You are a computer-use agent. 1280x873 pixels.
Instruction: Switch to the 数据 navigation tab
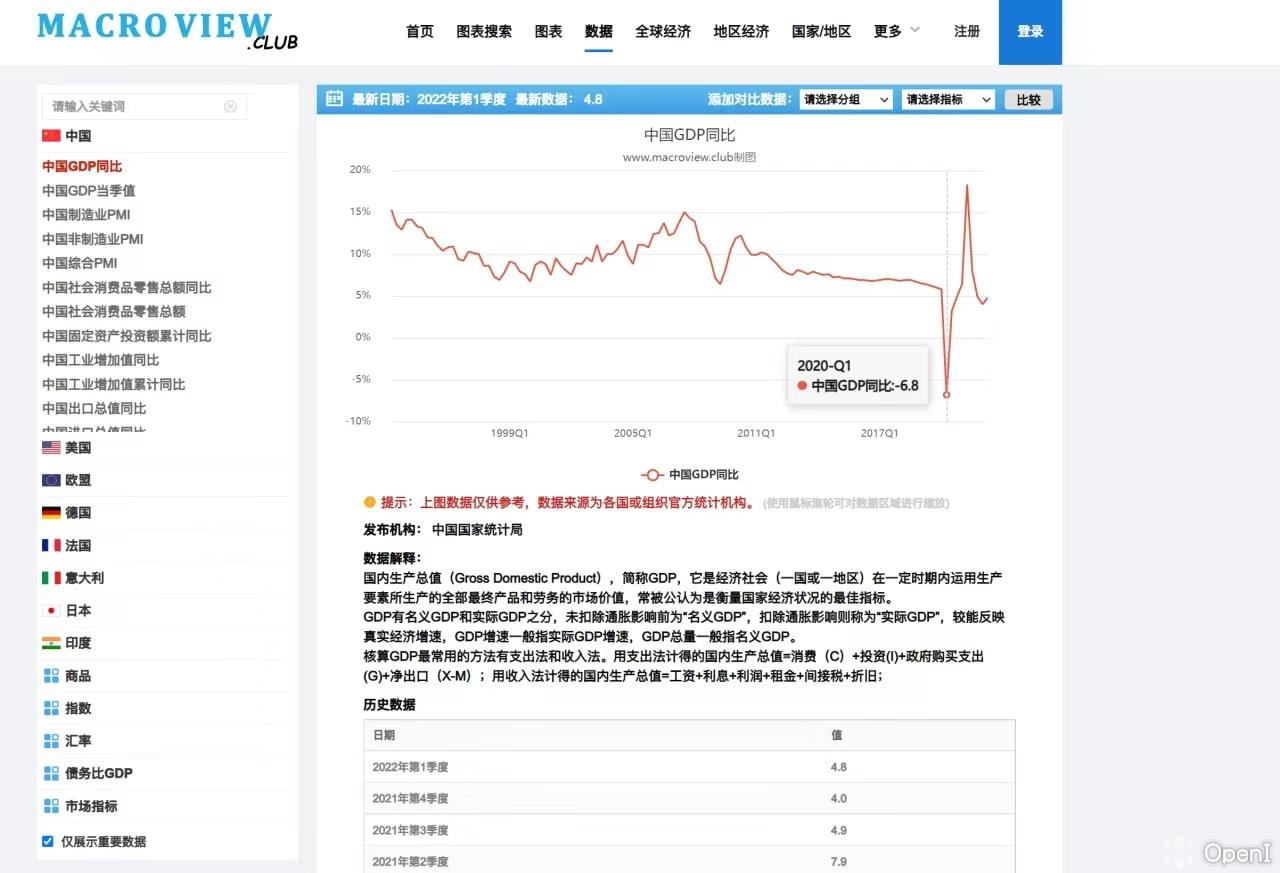coord(598,31)
